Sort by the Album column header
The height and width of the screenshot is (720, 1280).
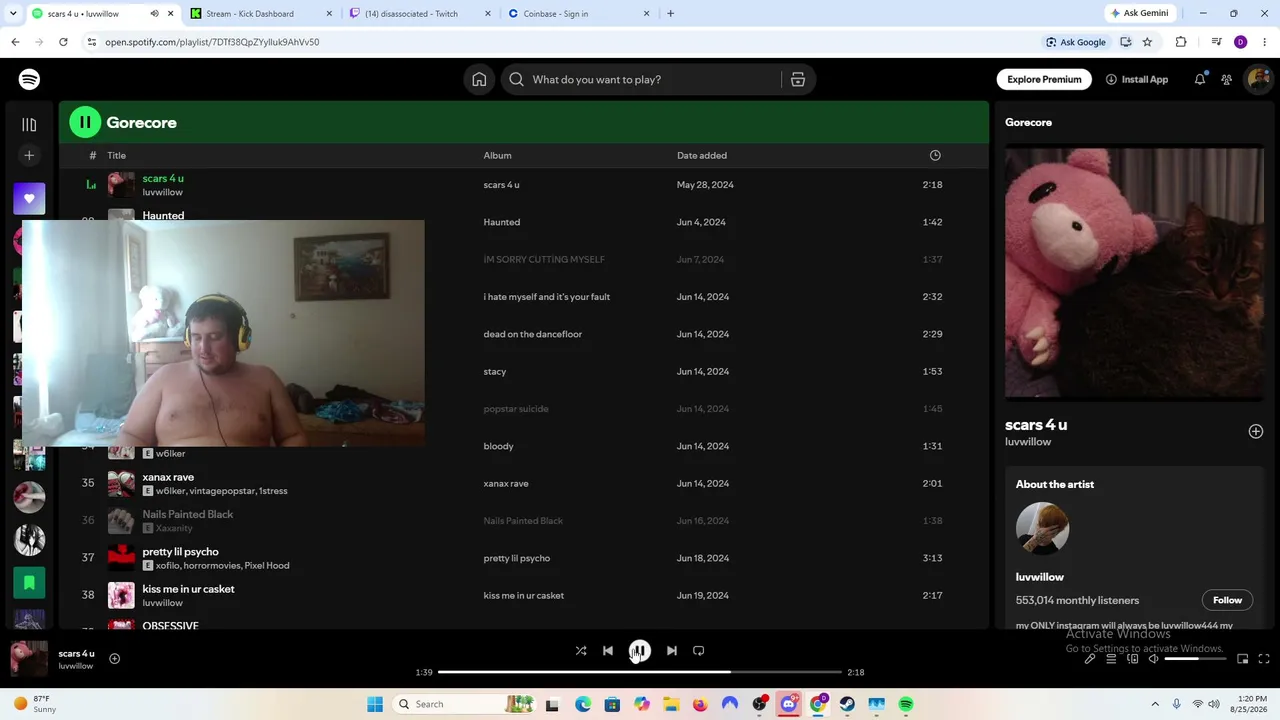coord(497,155)
